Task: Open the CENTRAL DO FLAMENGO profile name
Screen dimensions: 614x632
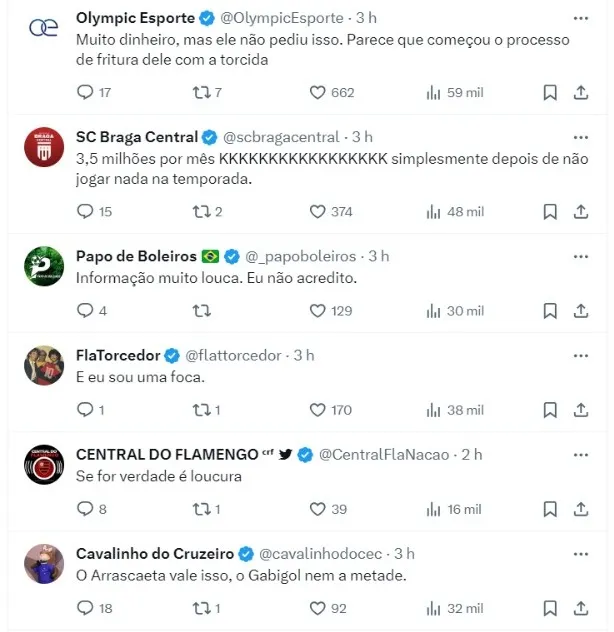Action: click(x=167, y=454)
